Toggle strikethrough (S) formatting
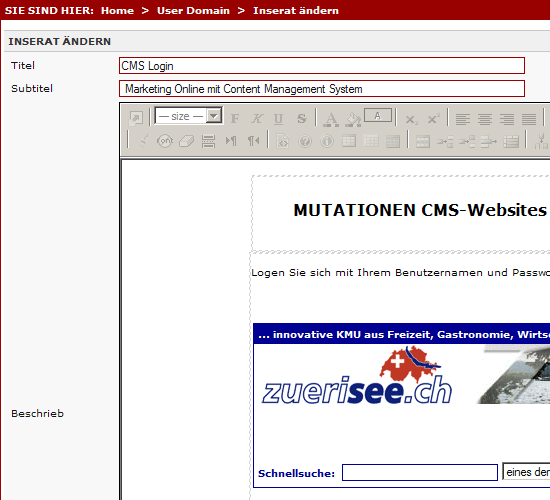 click(301, 119)
